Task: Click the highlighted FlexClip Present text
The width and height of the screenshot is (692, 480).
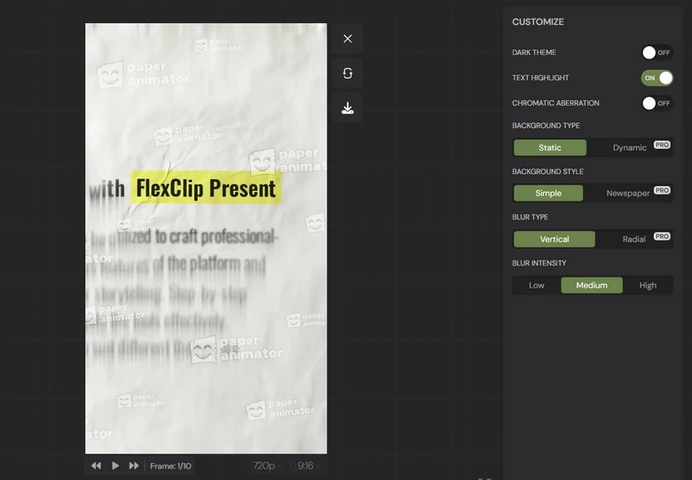Action: coord(206,188)
